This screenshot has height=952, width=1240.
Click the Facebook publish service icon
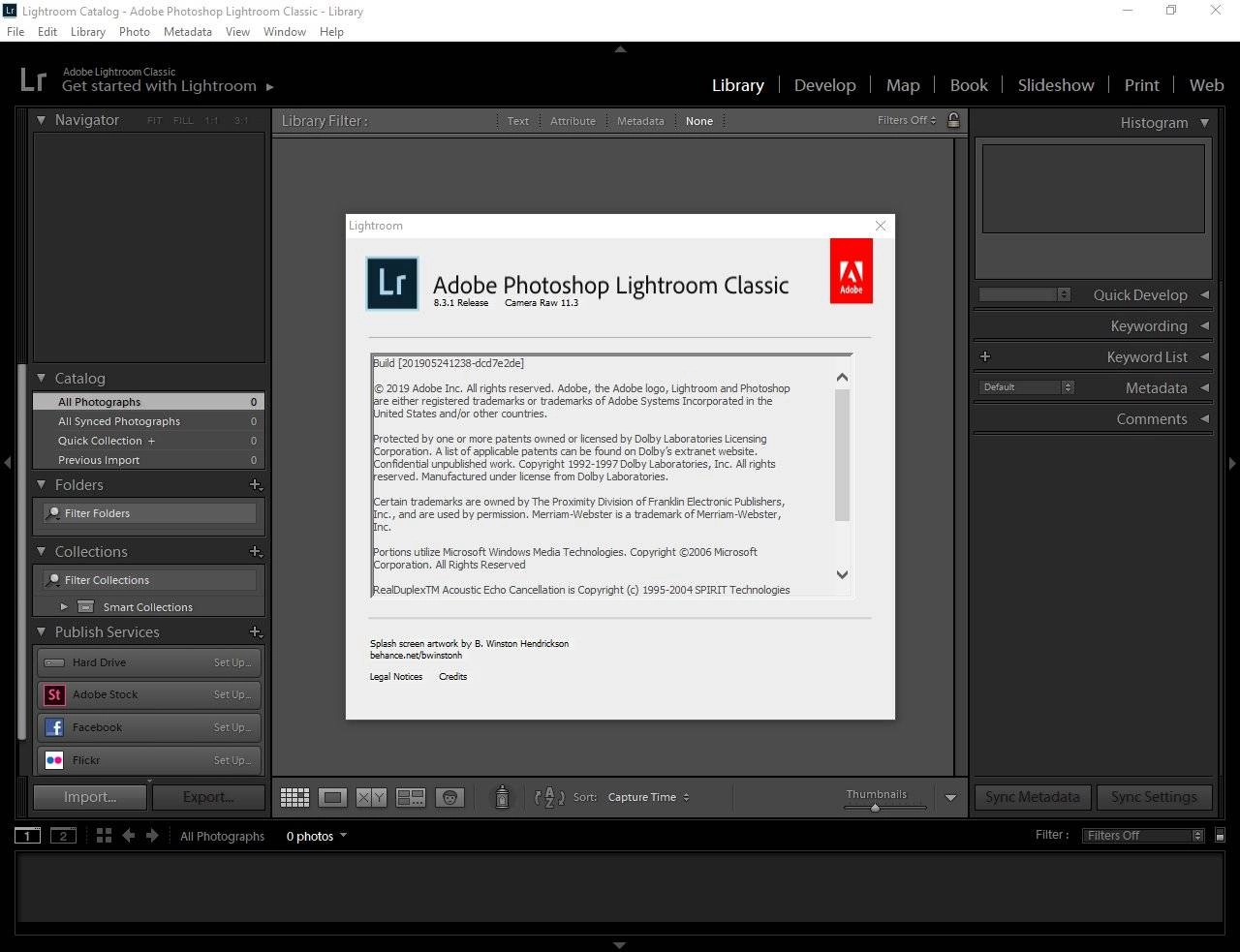pos(54,727)
